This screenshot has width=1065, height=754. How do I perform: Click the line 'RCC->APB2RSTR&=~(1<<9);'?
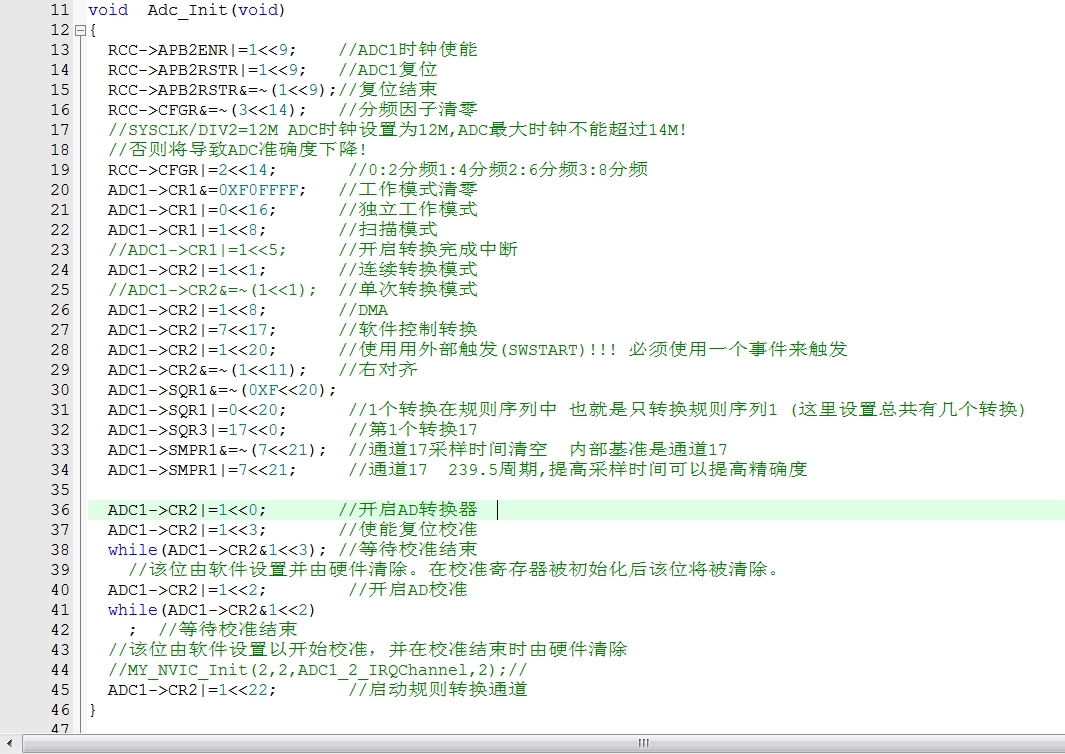pyautogui.click(x=222, y=90)
